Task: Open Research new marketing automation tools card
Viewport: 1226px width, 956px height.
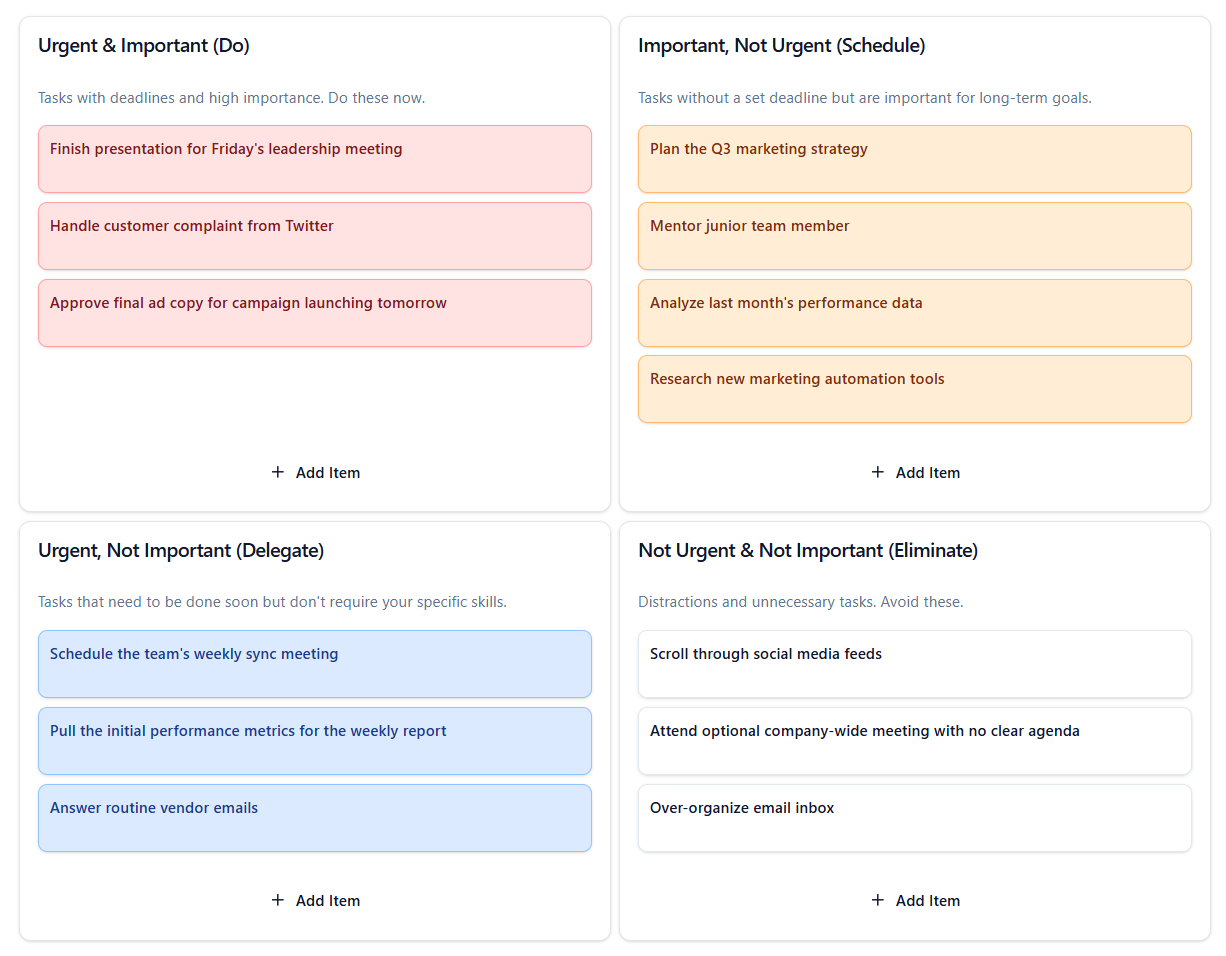Action: (914, 389)
